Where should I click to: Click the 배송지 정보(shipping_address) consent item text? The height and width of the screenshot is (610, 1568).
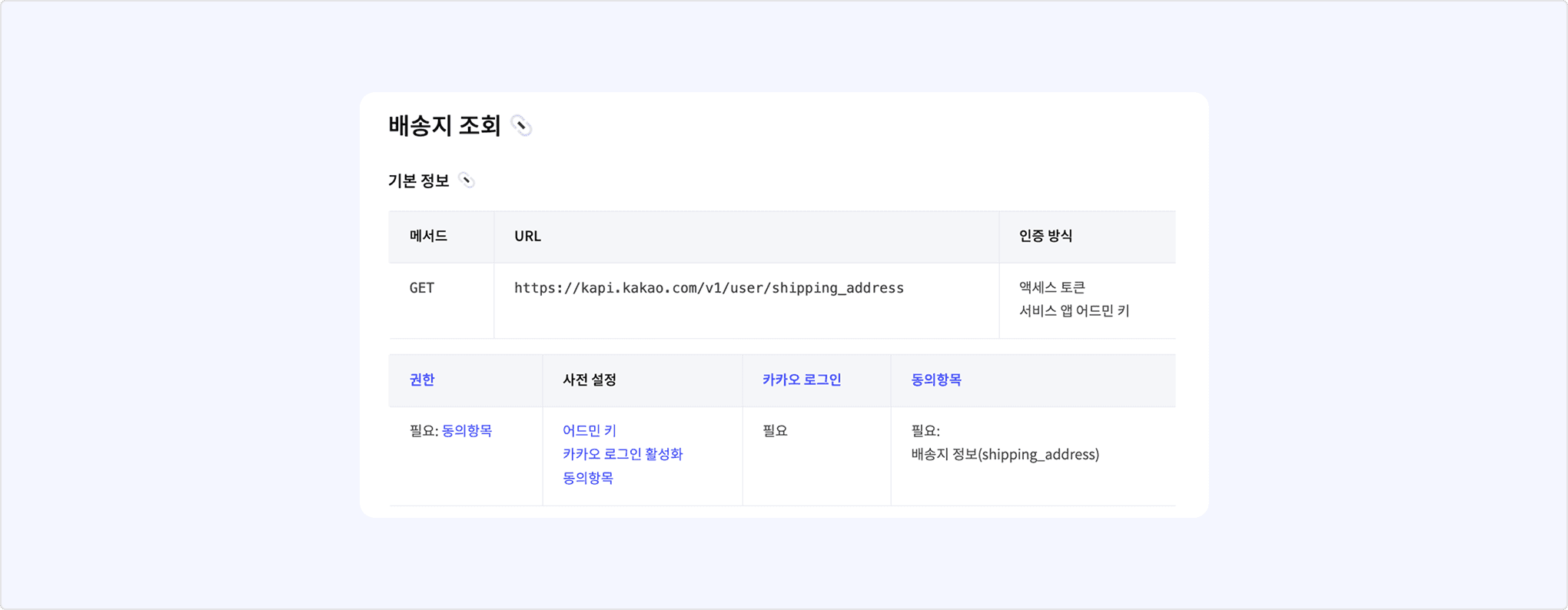pyautogui.click(x=1005, y=455)
